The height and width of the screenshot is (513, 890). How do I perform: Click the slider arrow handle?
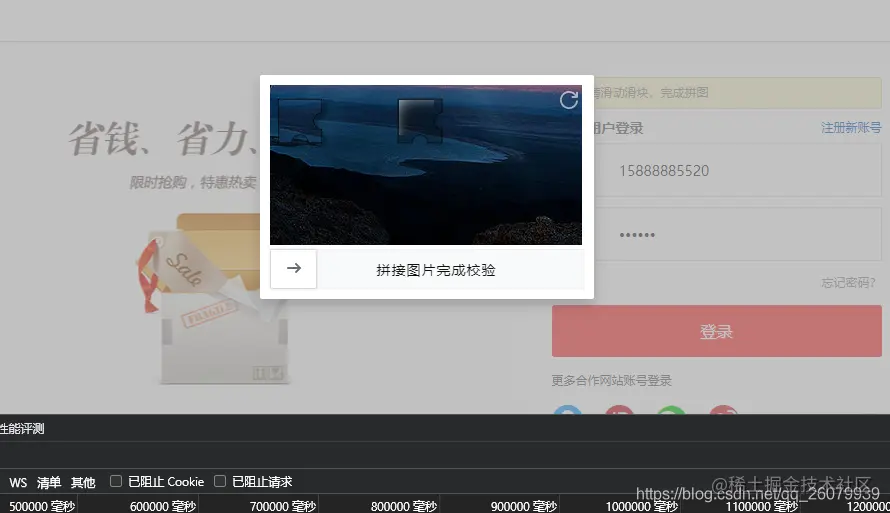[293, 269]
